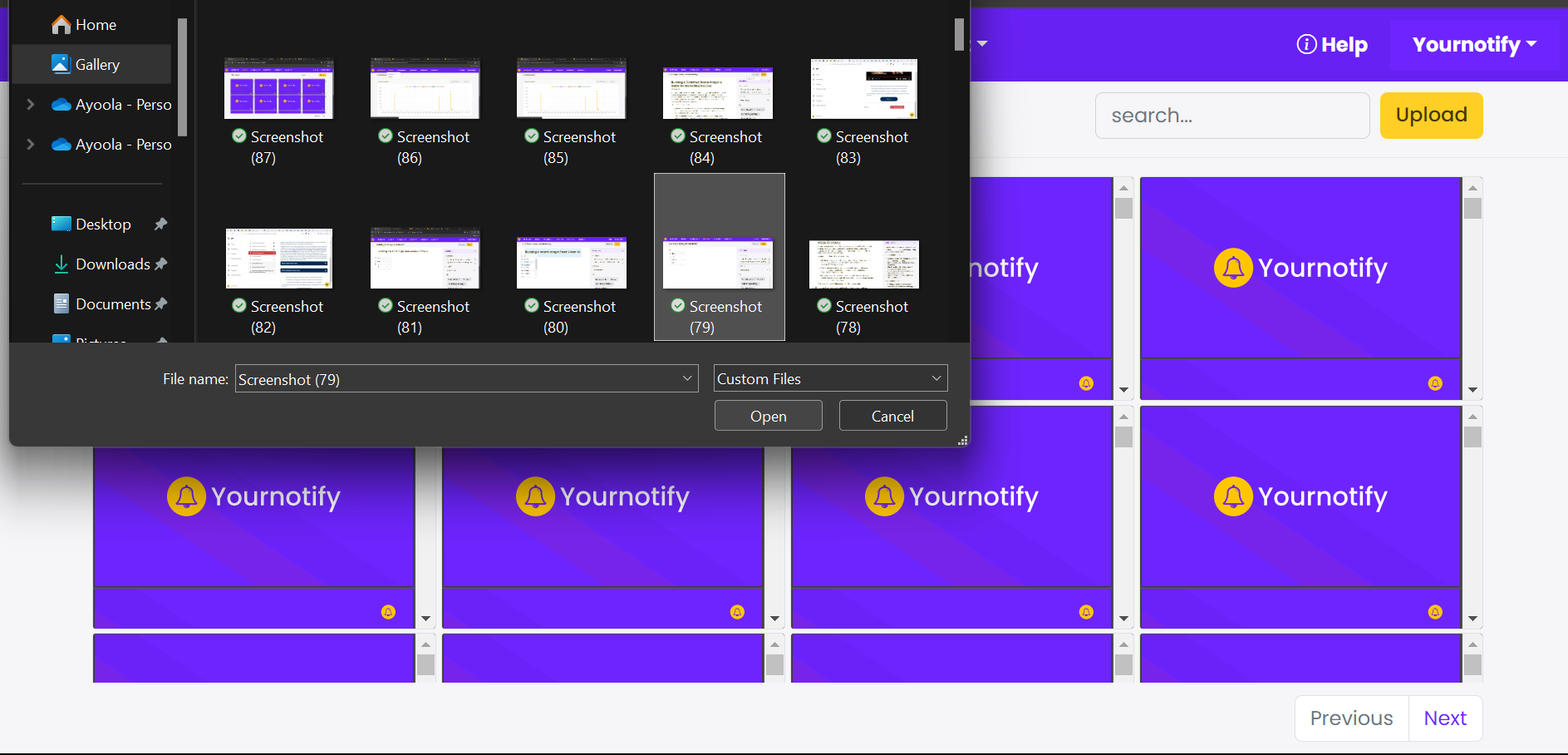Click Cancel in the file dialog

[x=893, y=416]
